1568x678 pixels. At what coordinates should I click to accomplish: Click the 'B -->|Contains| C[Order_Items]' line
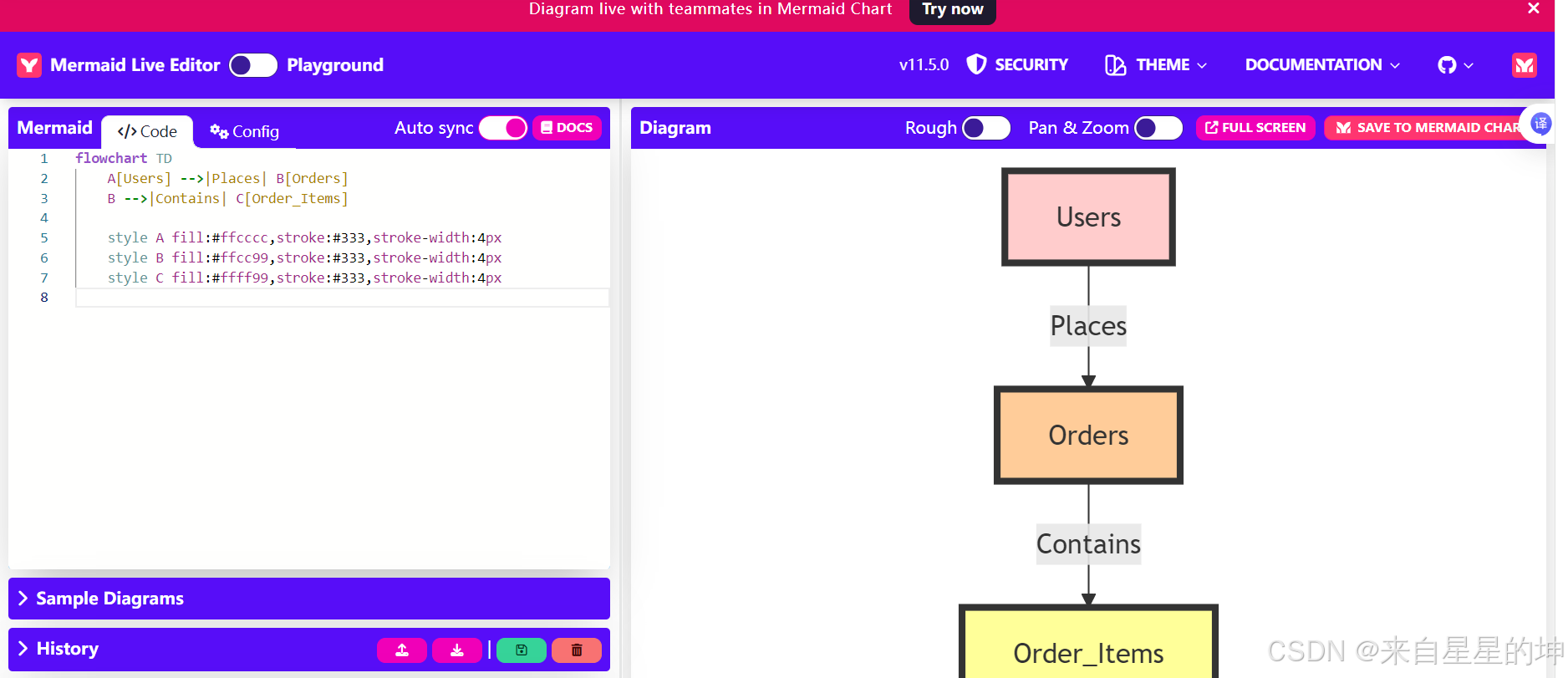tap(227, 198)
